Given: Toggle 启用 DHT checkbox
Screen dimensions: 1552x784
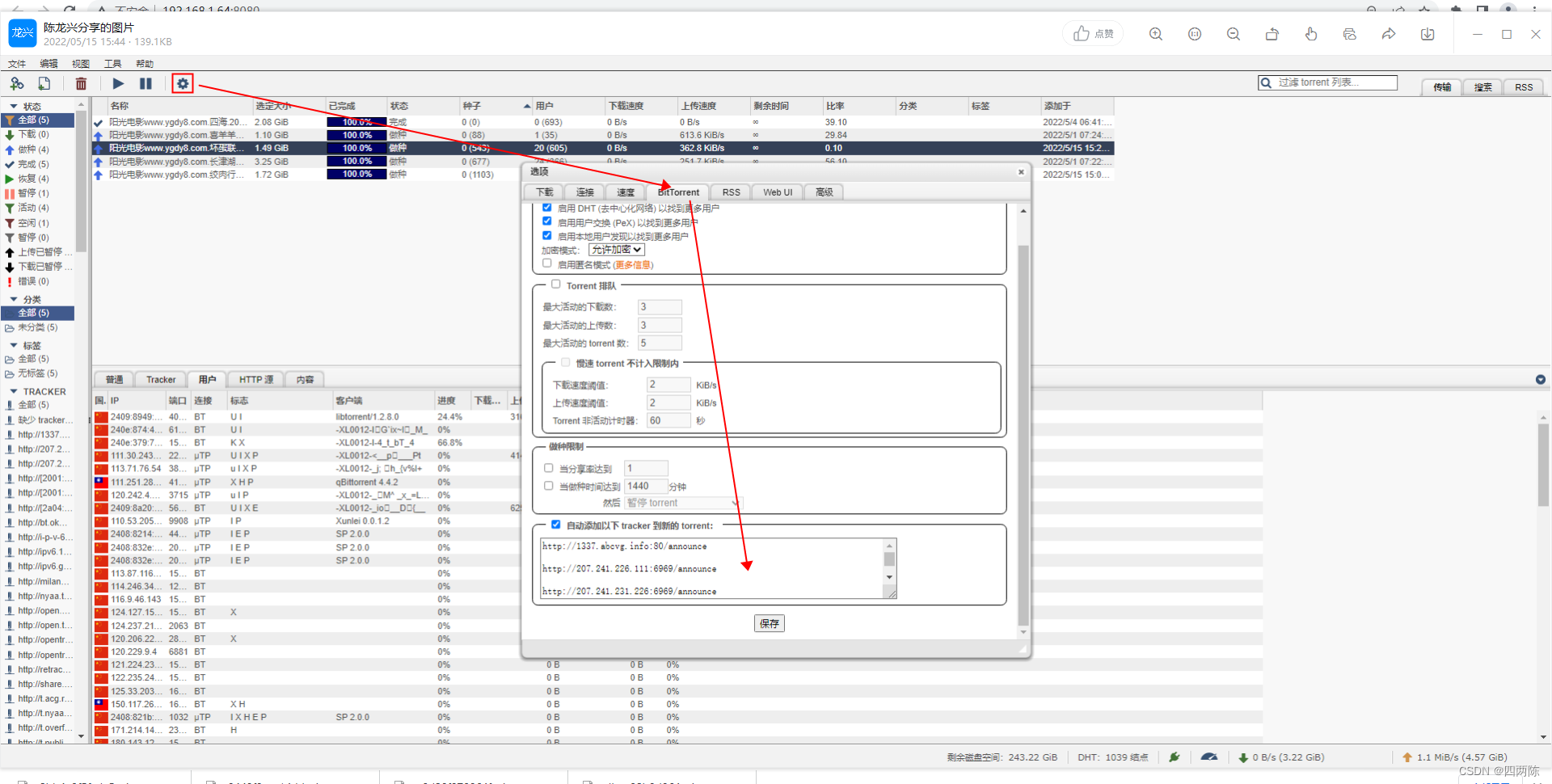Looking at the screenshot, I should pos(547,208).
